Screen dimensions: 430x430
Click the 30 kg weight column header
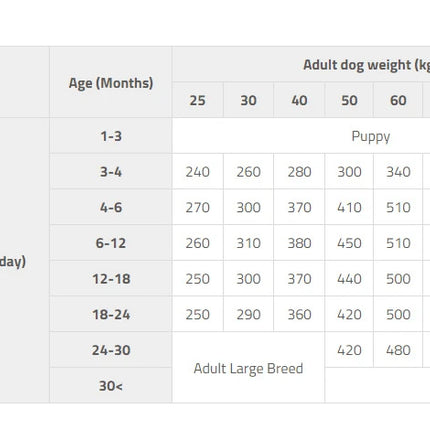click(x=248, y=100)
